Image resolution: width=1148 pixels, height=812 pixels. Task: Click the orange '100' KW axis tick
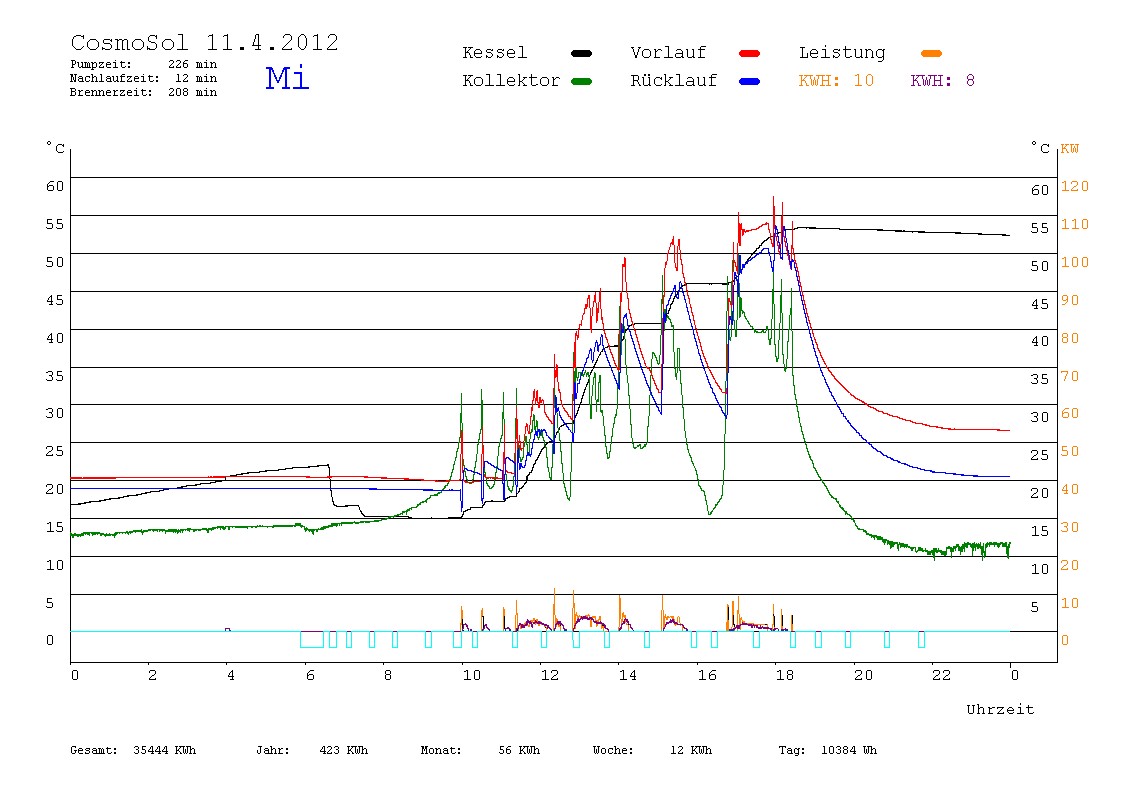tap(1075, 262)
